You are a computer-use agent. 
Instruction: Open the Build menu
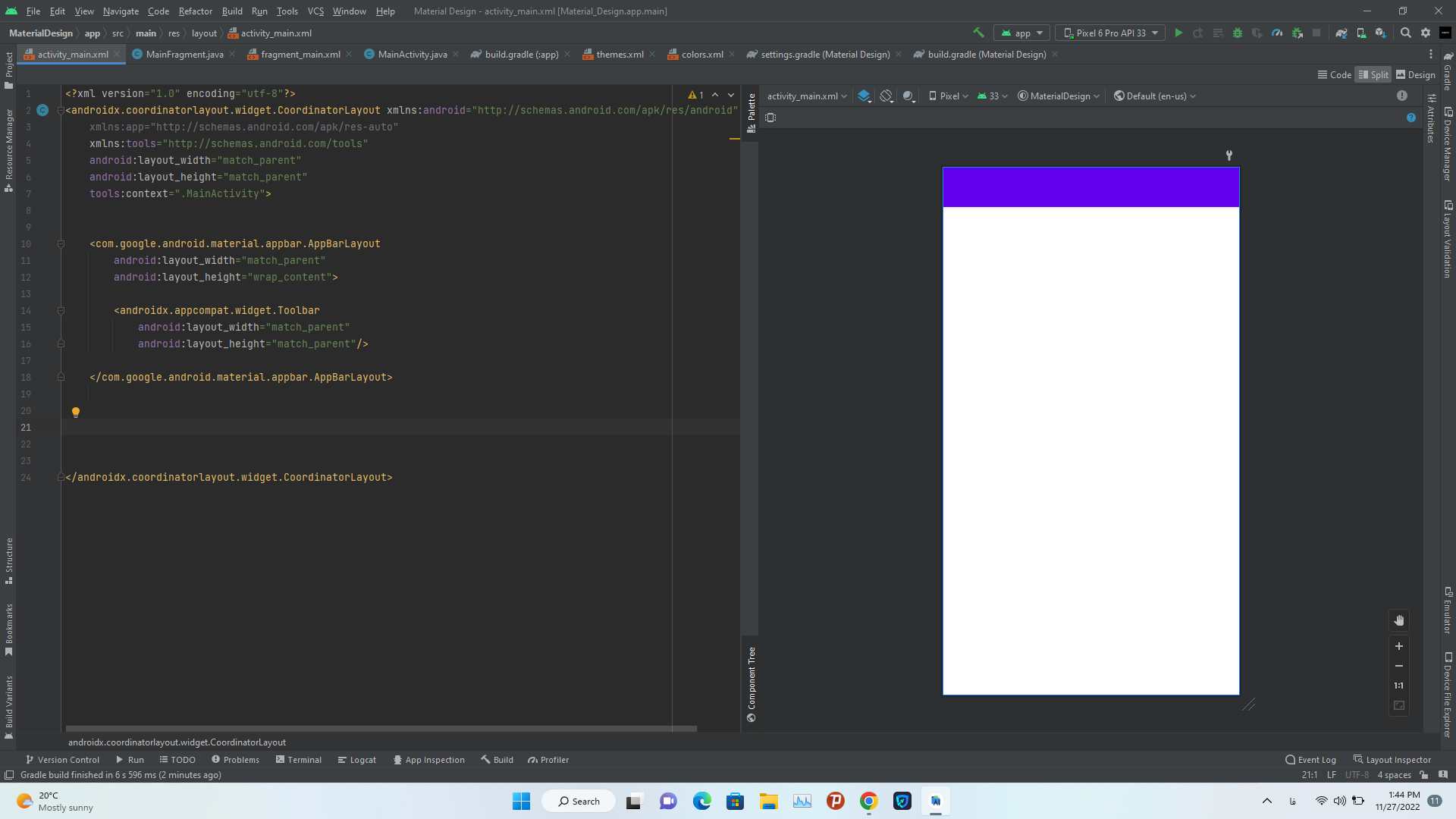pyautogui.click(x=231, y=11)
